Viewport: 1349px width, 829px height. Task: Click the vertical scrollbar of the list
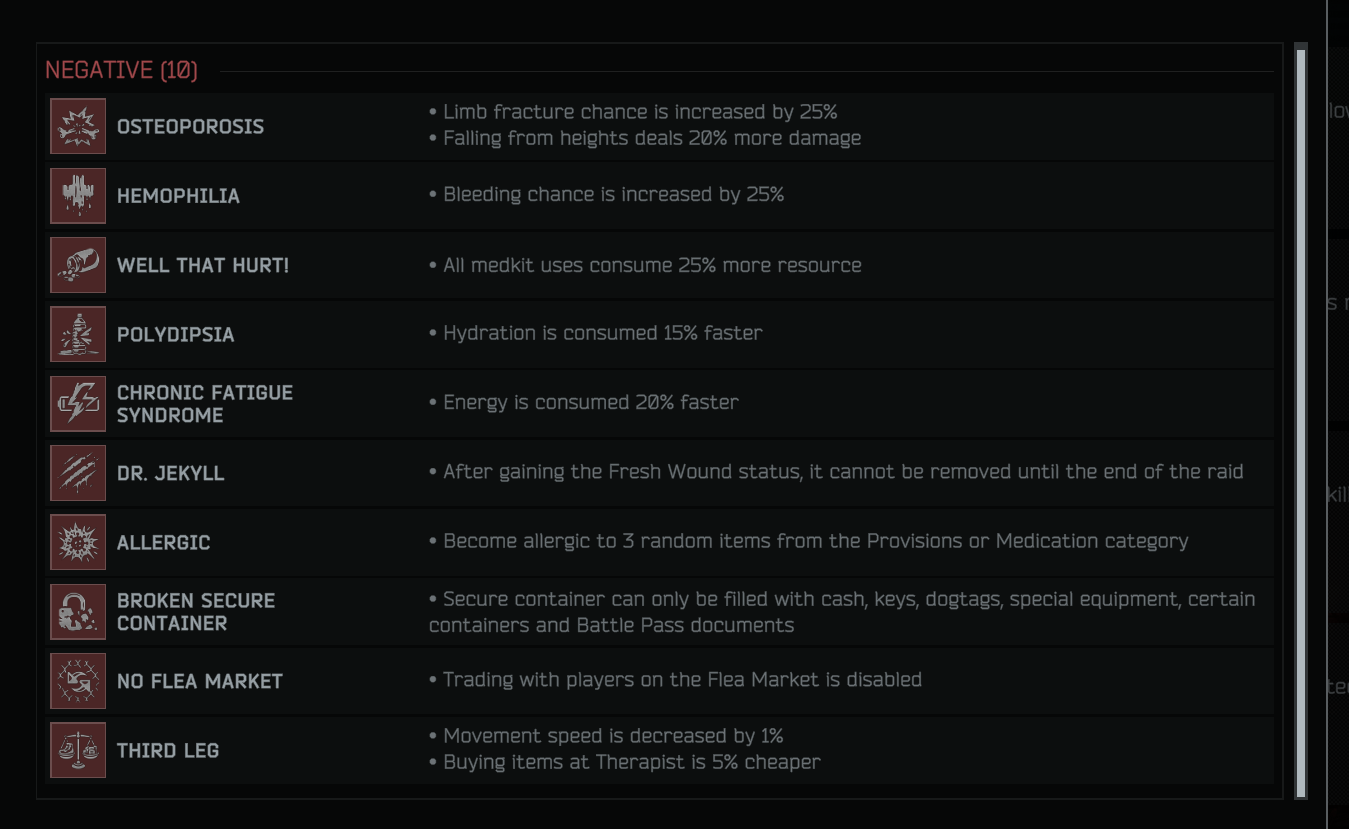pos(1301,421)
